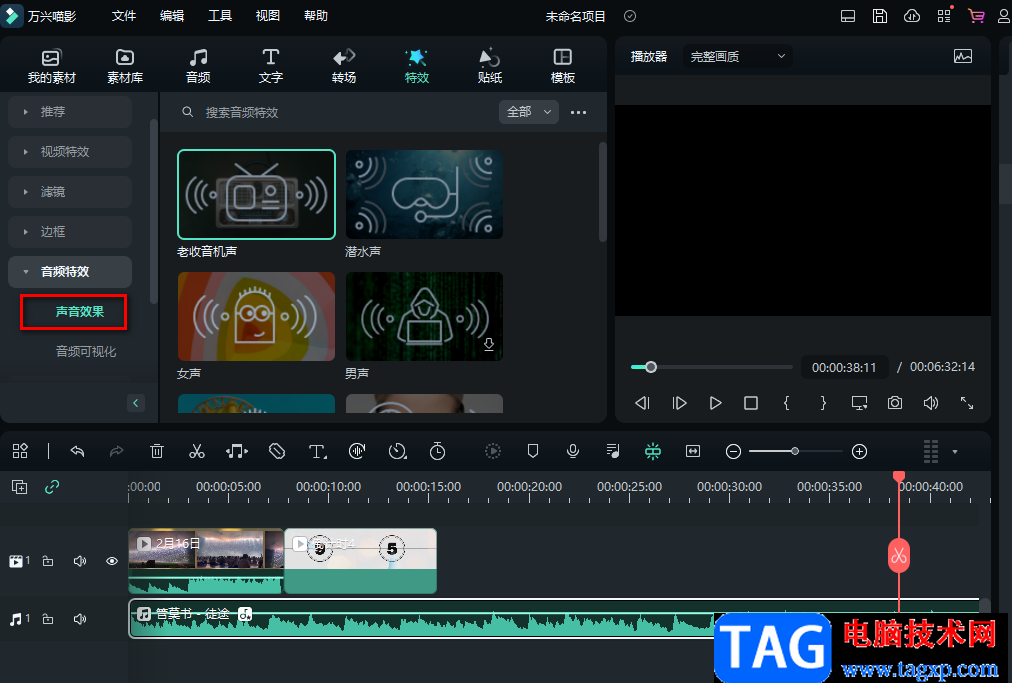This screenshot has width=1012, height=683.
Task: Open the audio stretch music-note tool
Action: pos(237,451)
